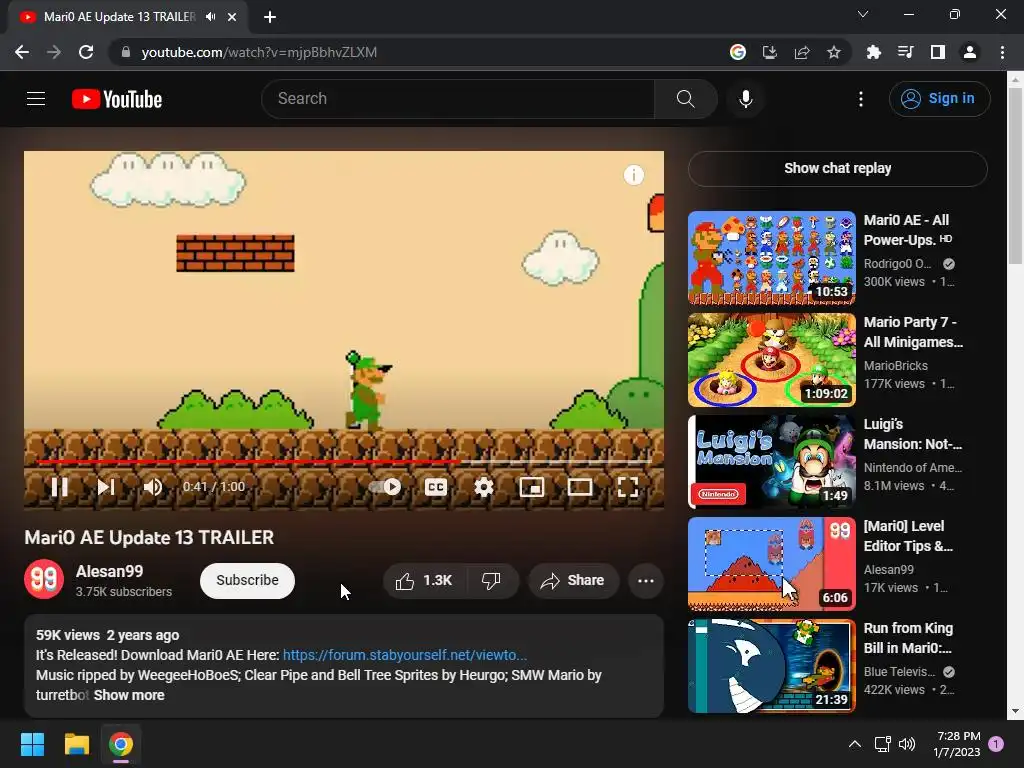Screen dimensions: 1024x768
Task: Click Luigi's Mansion video title text
Action: [x=912, y=434]
